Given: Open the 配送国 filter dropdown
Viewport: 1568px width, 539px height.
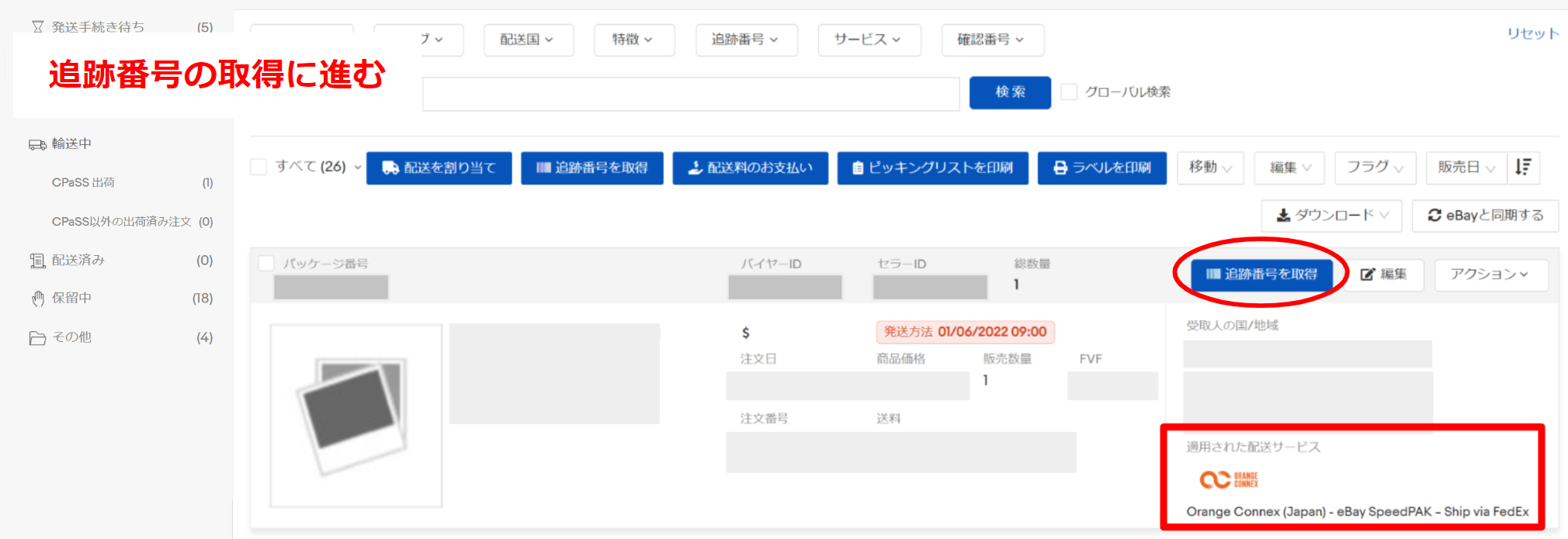Looking at the screenshot, I should [528, 40].
